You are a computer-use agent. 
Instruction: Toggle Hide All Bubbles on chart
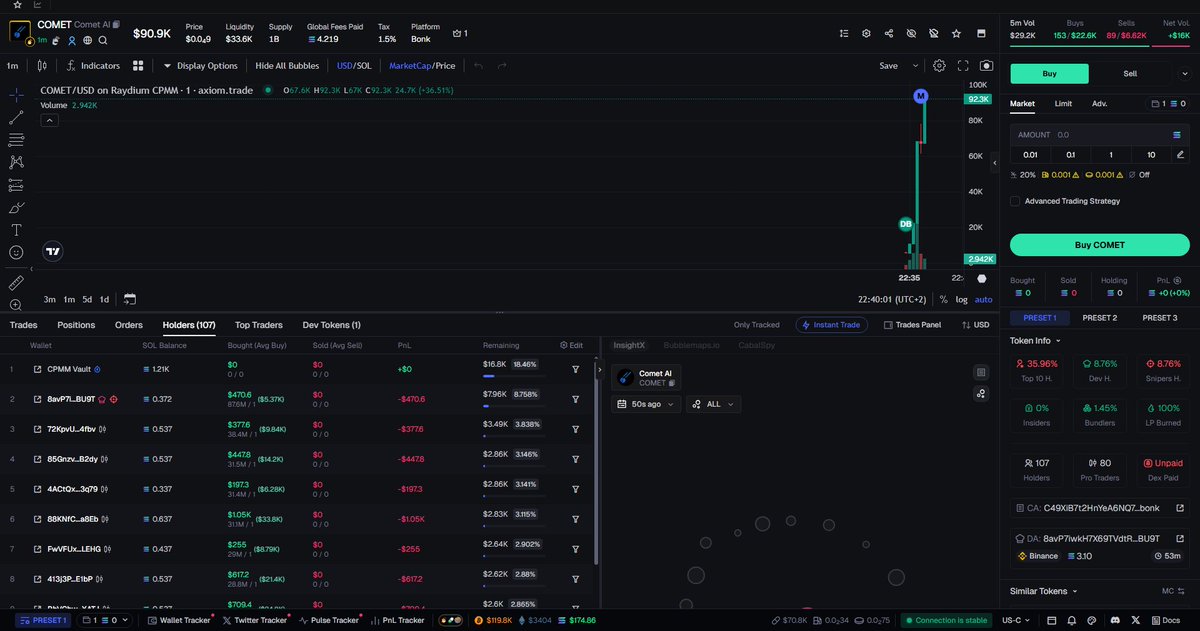pos(287,66)
